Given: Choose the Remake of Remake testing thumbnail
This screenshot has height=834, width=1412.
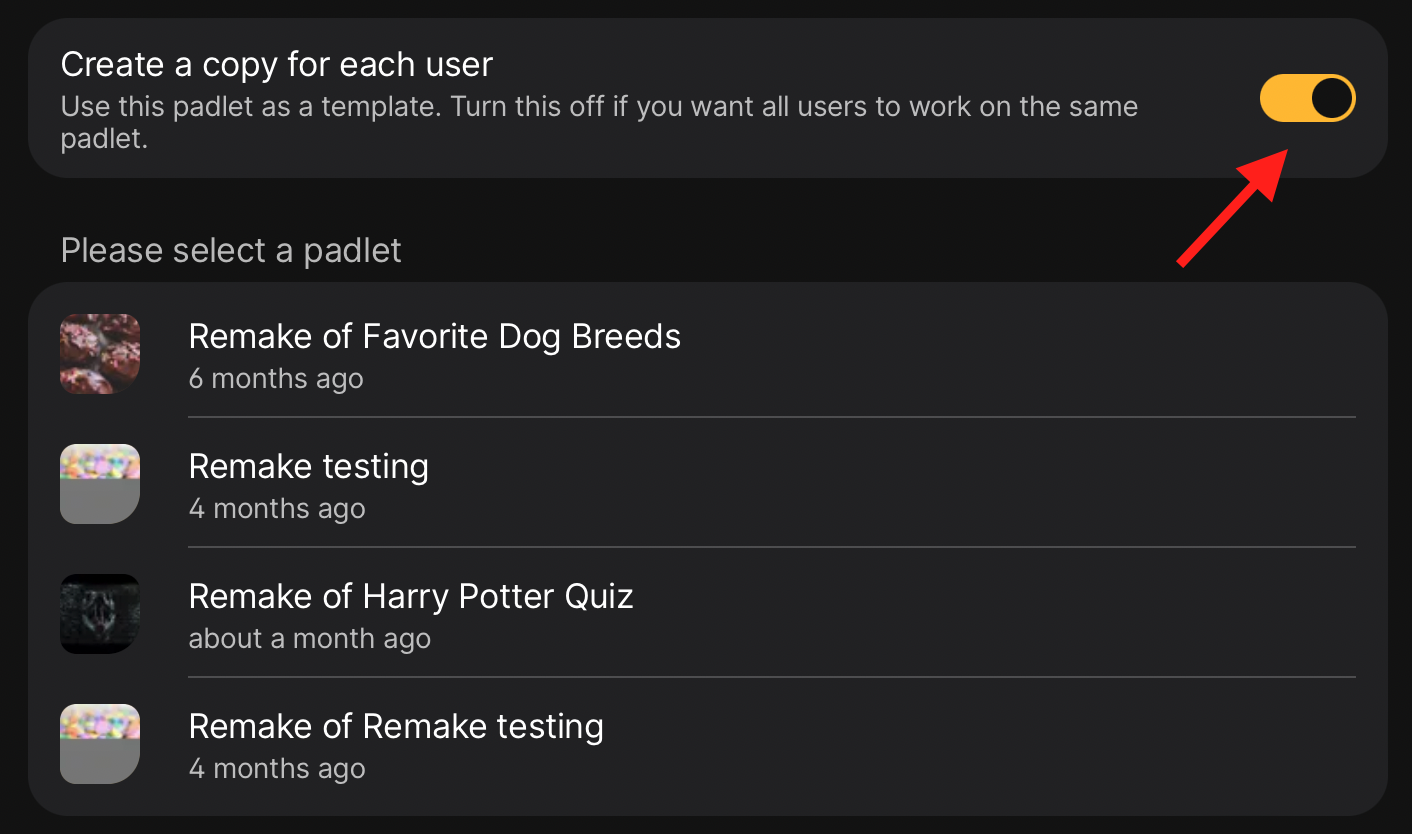Looking at the screenshot, I should coord(100,744).
